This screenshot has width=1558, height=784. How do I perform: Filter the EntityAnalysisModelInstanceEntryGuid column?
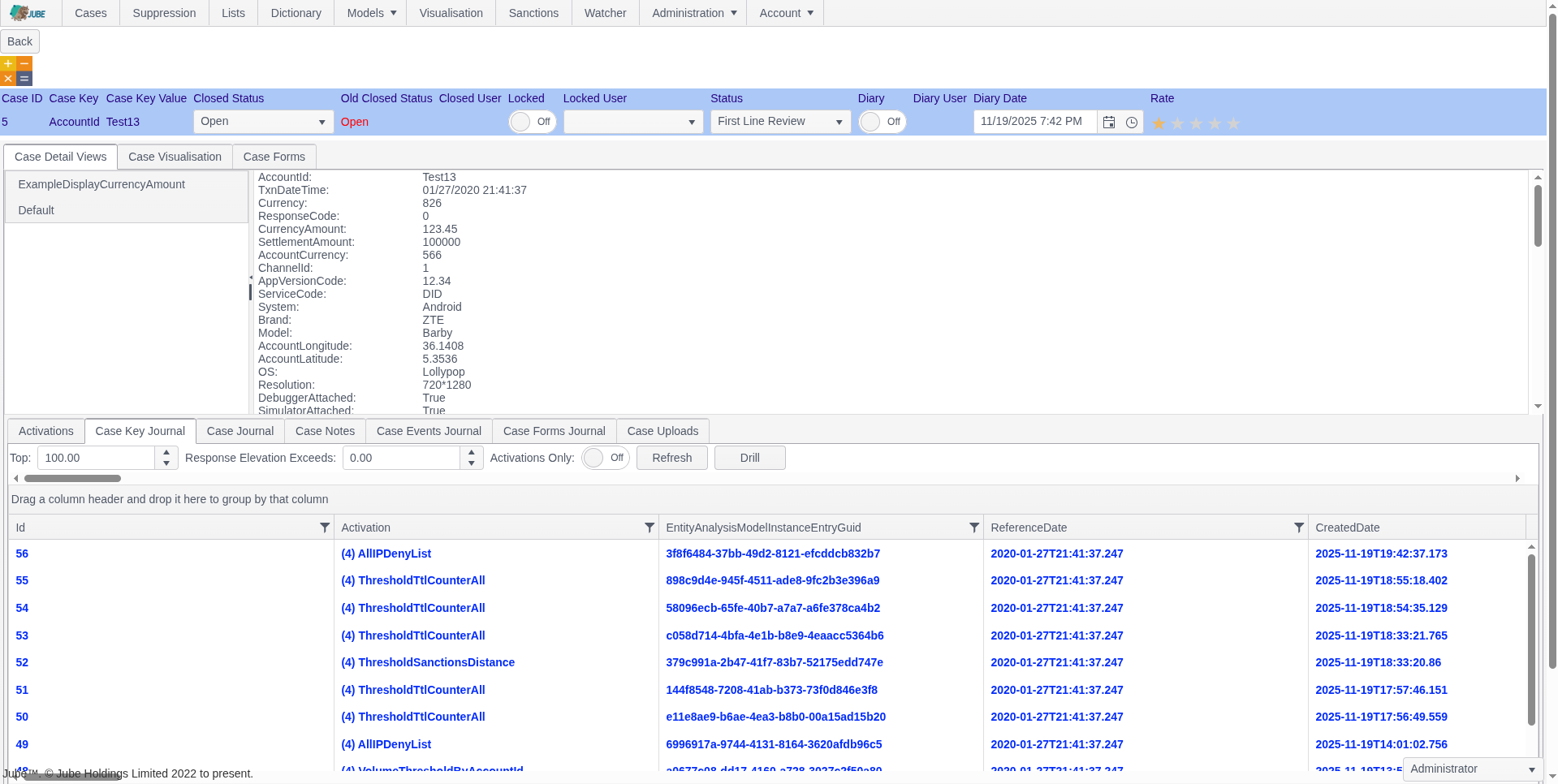(974, 528)
